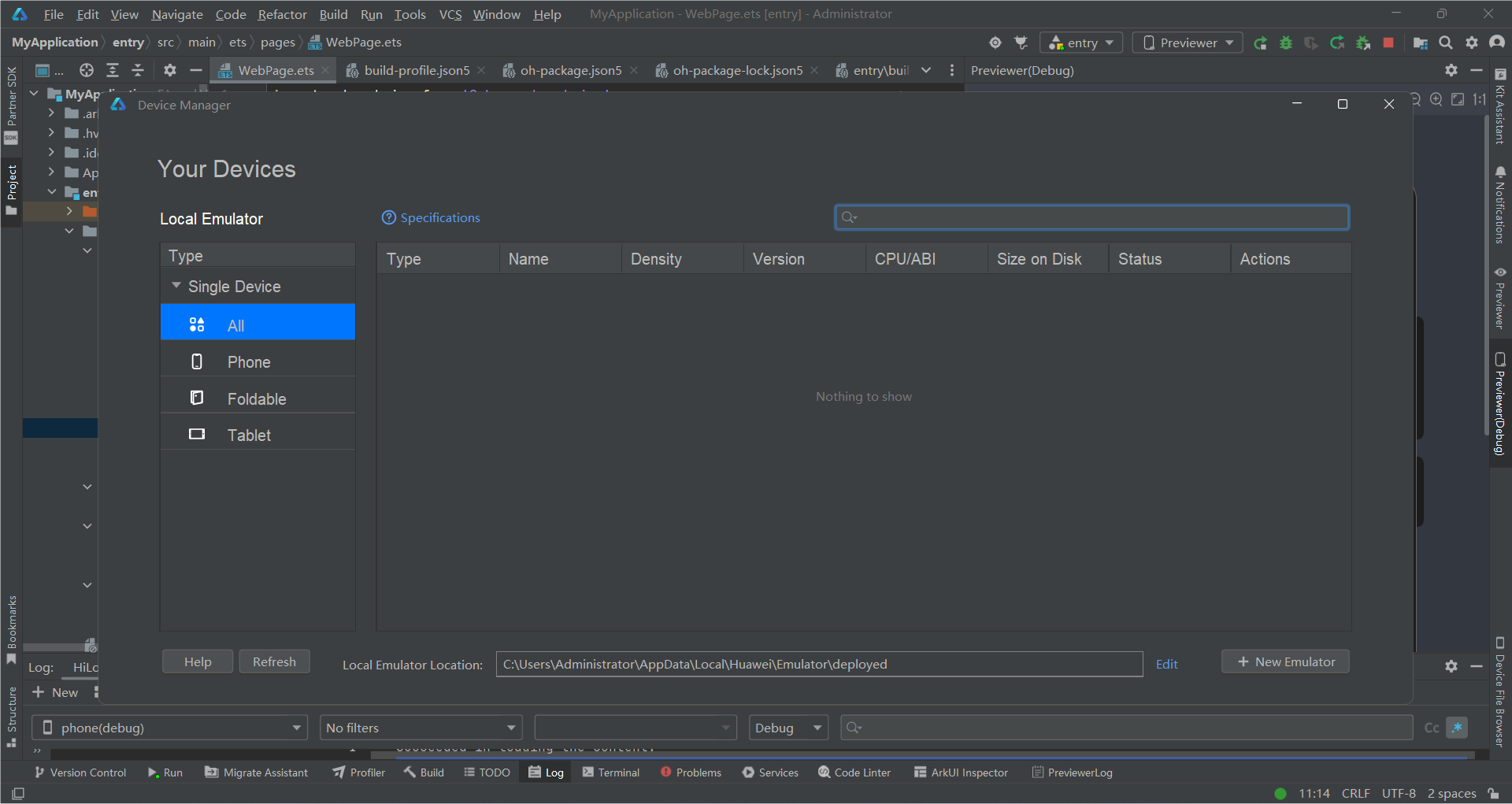
Task: Open the Problems tool window
Action: (x=691, y=773)
